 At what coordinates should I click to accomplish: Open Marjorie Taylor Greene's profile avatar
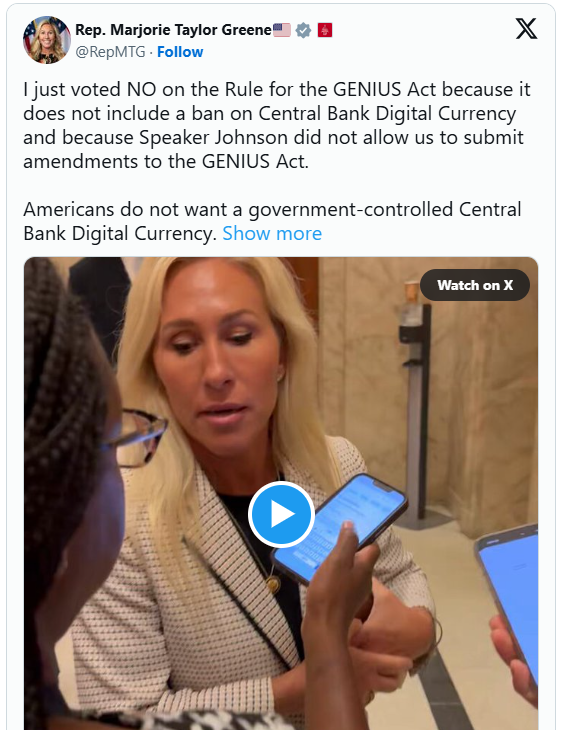[x=47, y=40]
